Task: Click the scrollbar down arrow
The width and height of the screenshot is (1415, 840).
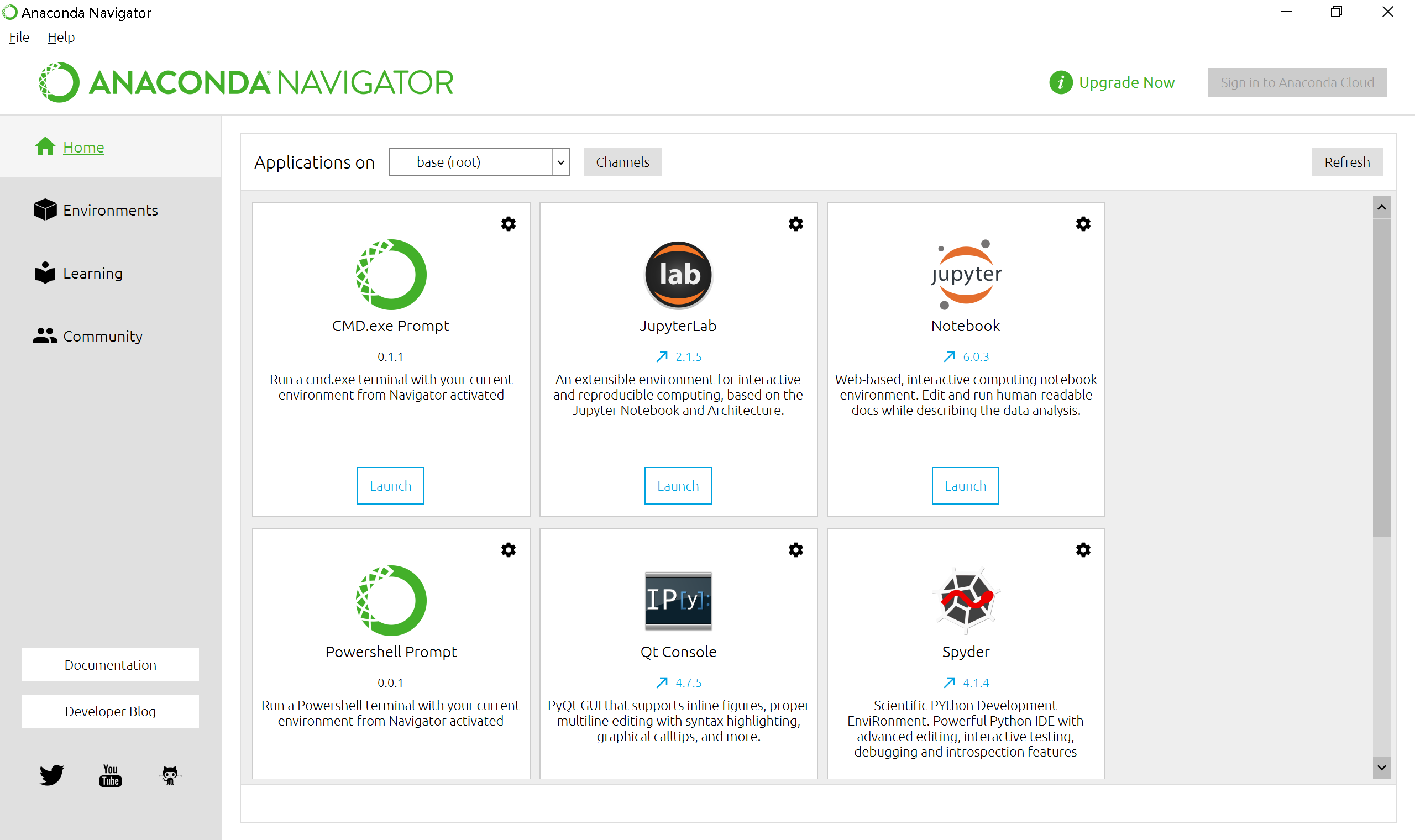Action: tap(1381, 768)
